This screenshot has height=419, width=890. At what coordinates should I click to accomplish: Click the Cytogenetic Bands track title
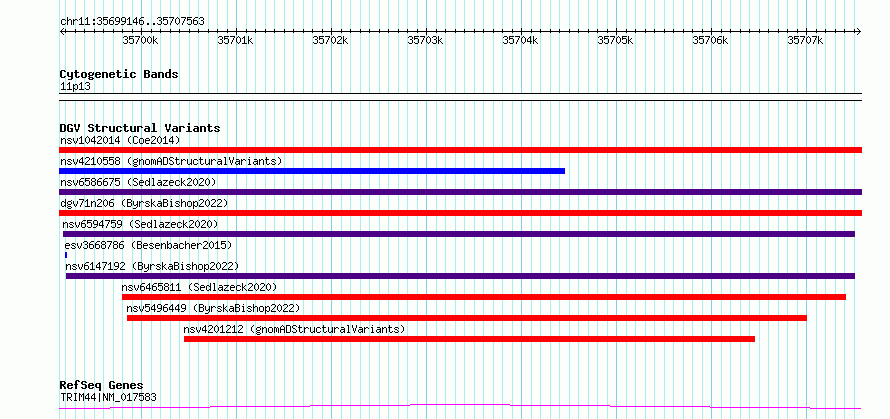coord(119,74)
